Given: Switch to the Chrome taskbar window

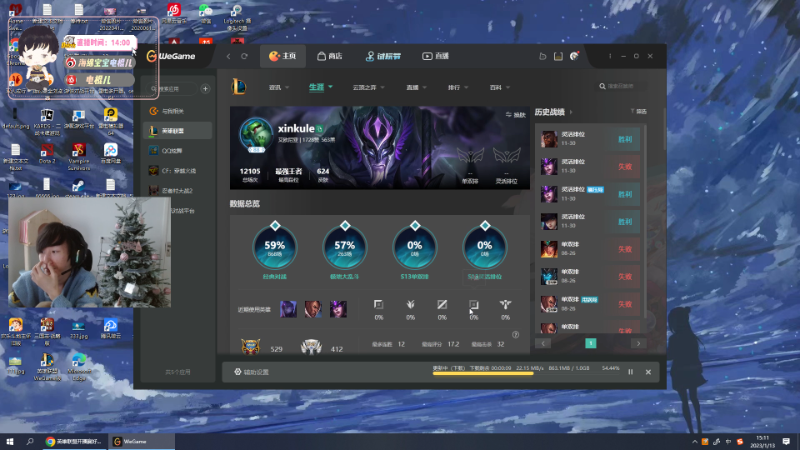Looking at the screenshot, I should pos(74,441).
